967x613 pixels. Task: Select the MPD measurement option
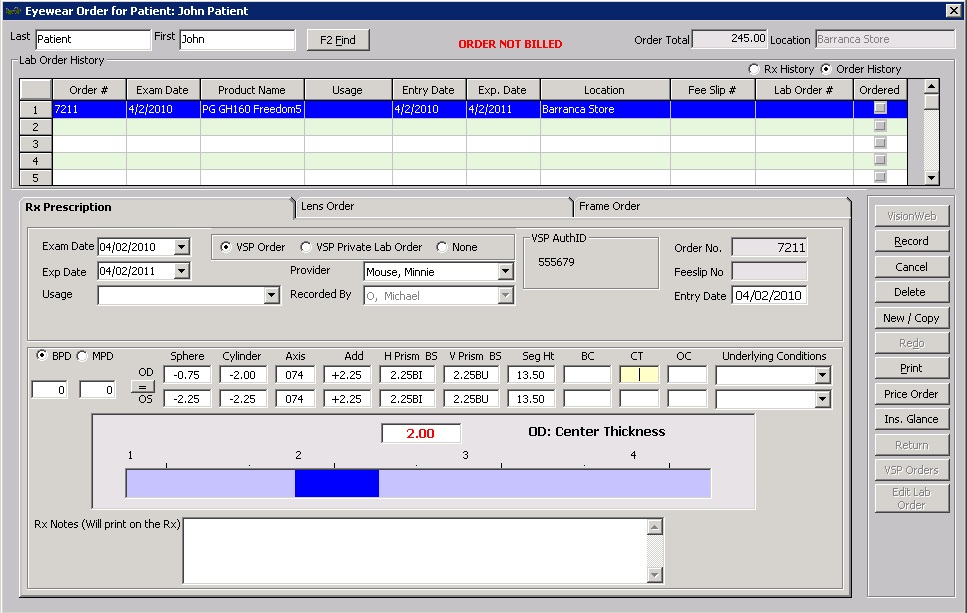(x=82, y=356)
